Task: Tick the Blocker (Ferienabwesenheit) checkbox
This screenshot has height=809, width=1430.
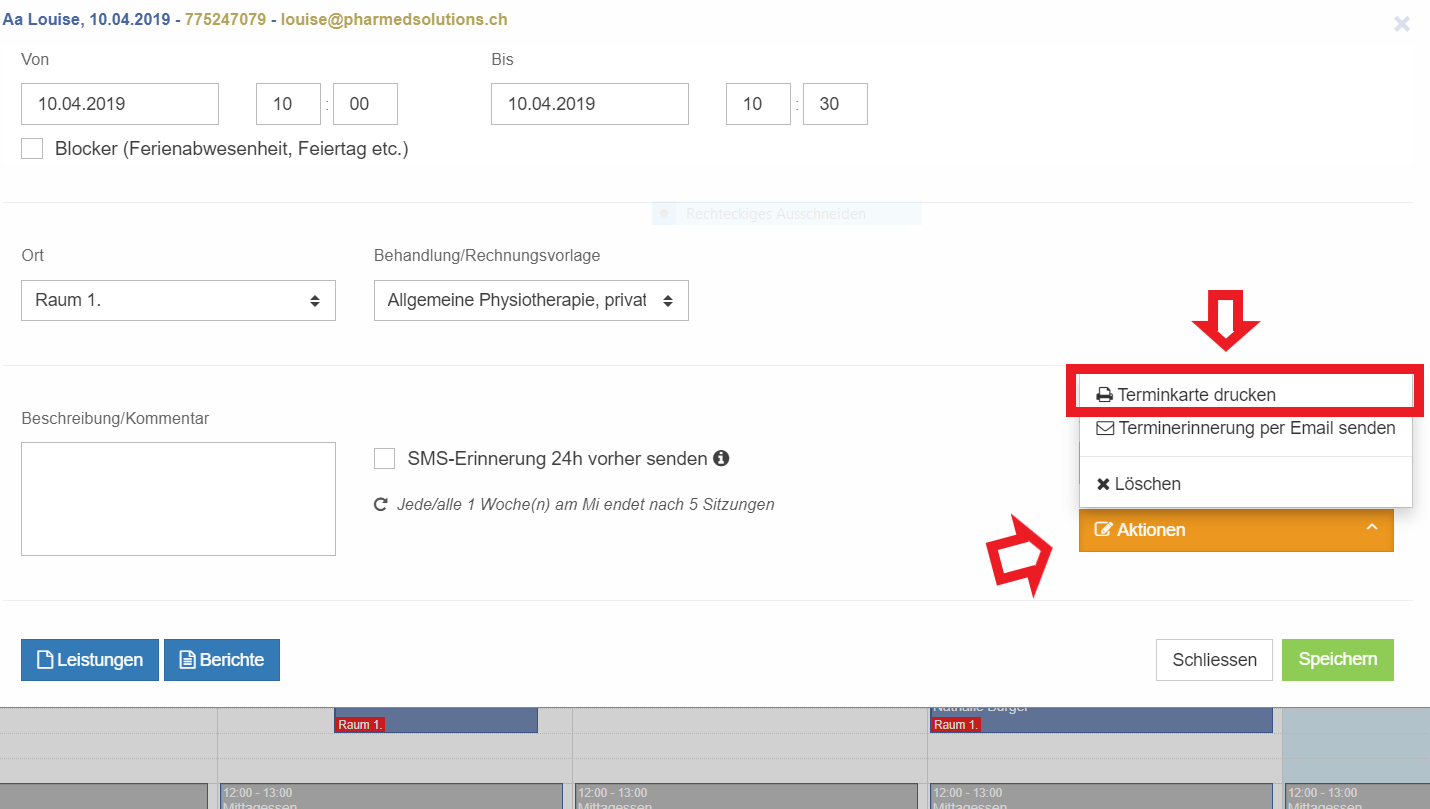Action: (32, 149)
